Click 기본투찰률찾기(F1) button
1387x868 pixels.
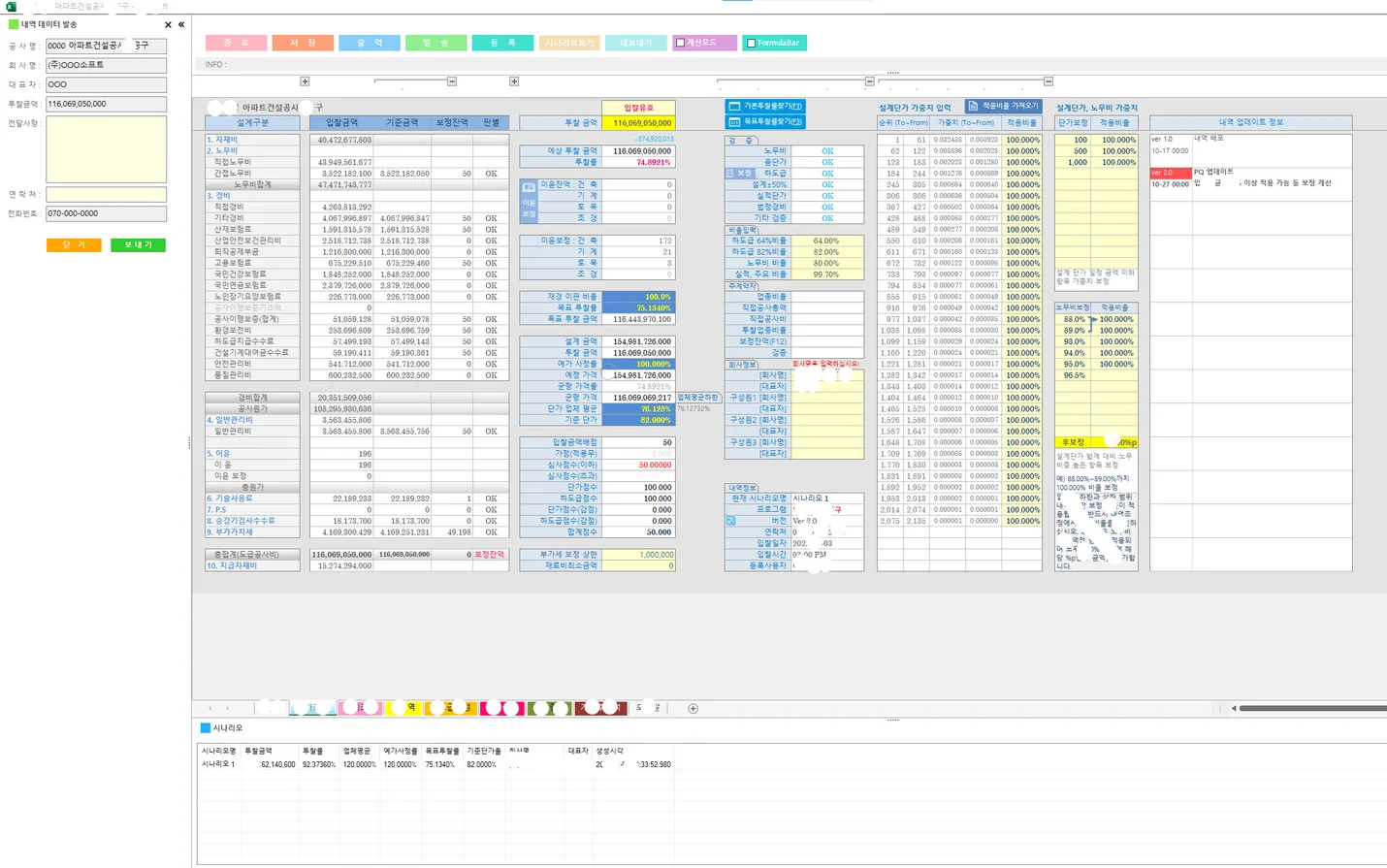(x=765, y=106)
